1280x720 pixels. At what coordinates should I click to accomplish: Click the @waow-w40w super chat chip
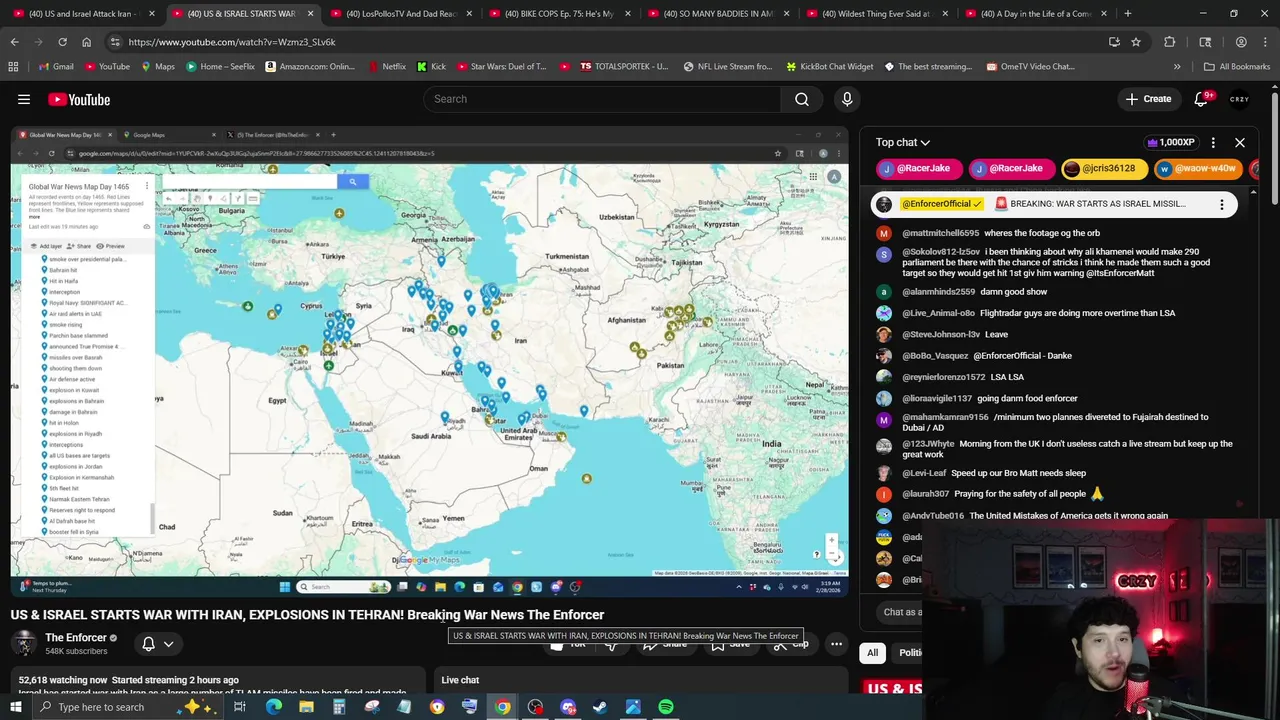1197,169
